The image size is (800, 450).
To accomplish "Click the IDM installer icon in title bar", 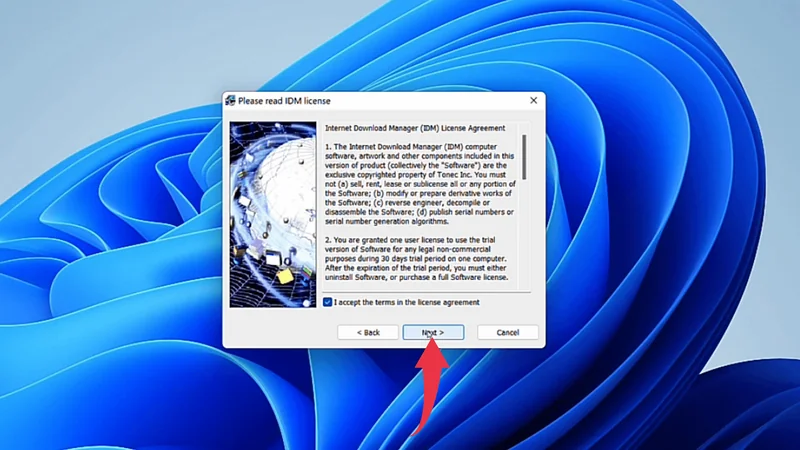I will 231,101.
